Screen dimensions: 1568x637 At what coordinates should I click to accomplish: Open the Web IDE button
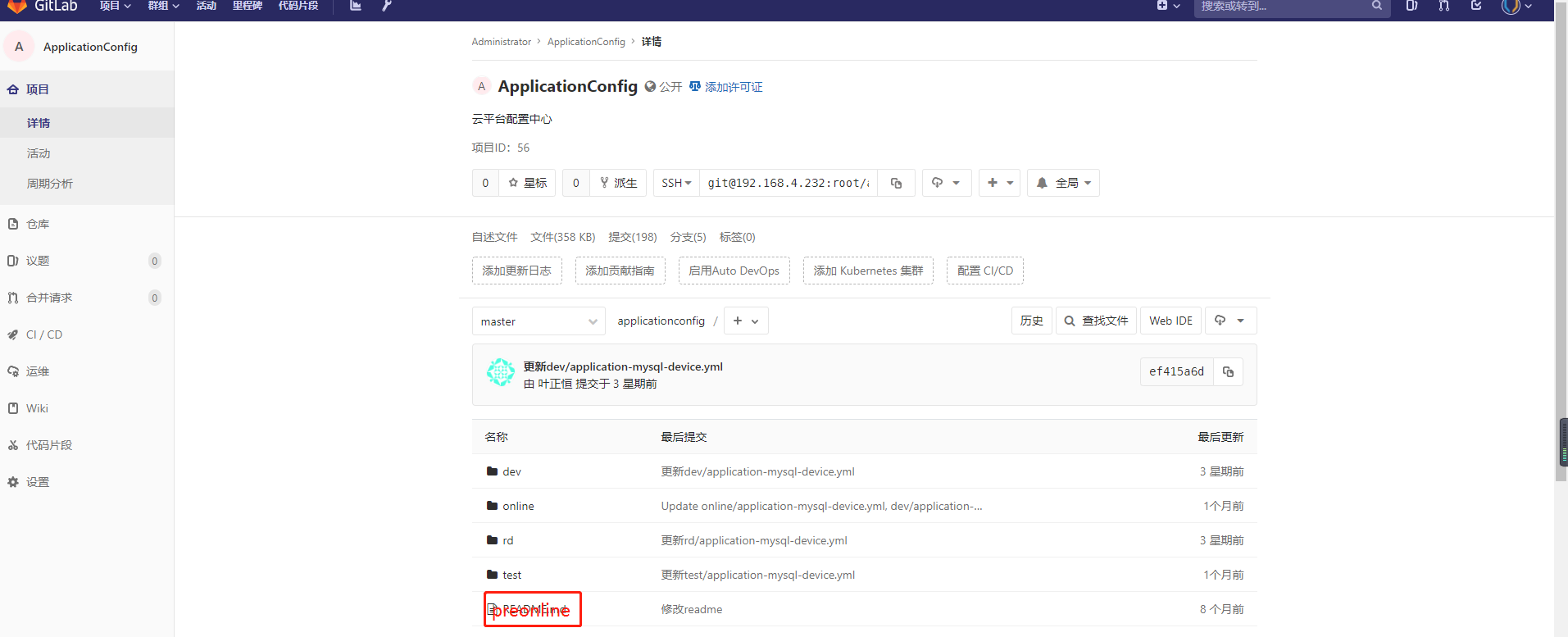coord(1171,321)
